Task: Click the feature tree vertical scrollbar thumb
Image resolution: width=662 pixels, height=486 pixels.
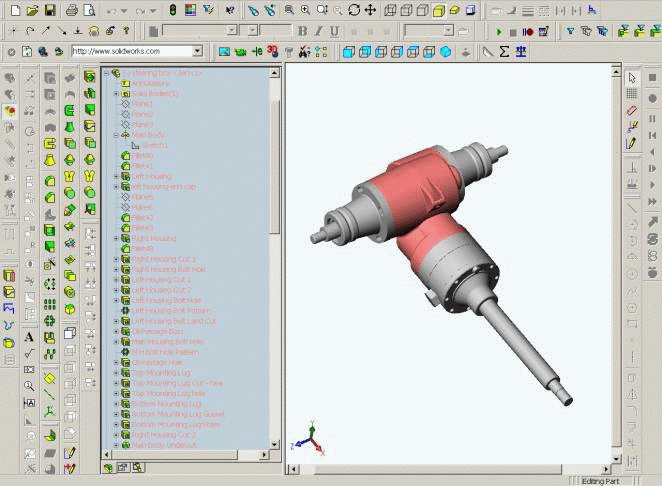Action: point(274,167)
